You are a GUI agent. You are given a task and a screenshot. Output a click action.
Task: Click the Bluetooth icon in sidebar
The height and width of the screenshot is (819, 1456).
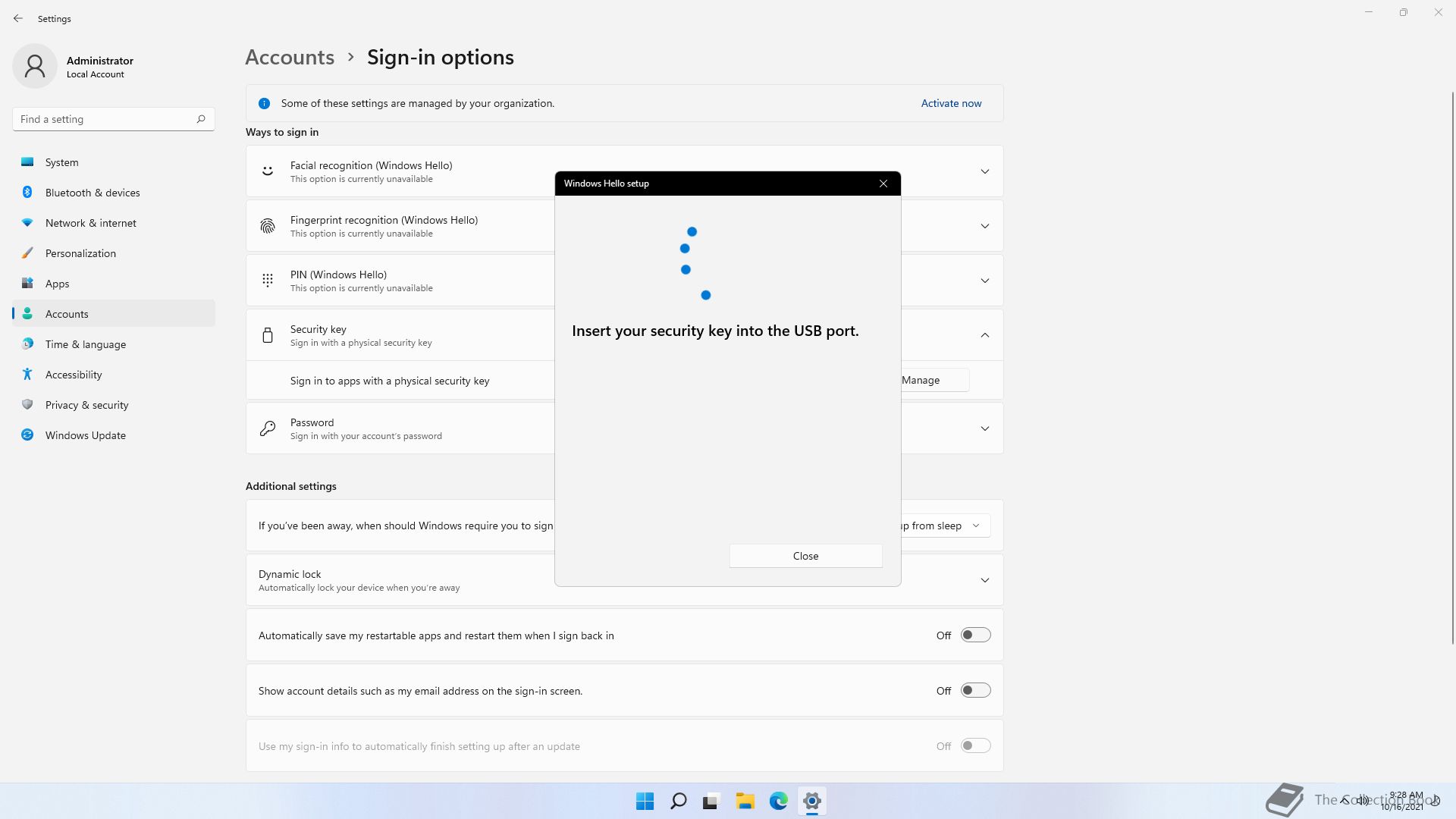click(x=27, y=193)
